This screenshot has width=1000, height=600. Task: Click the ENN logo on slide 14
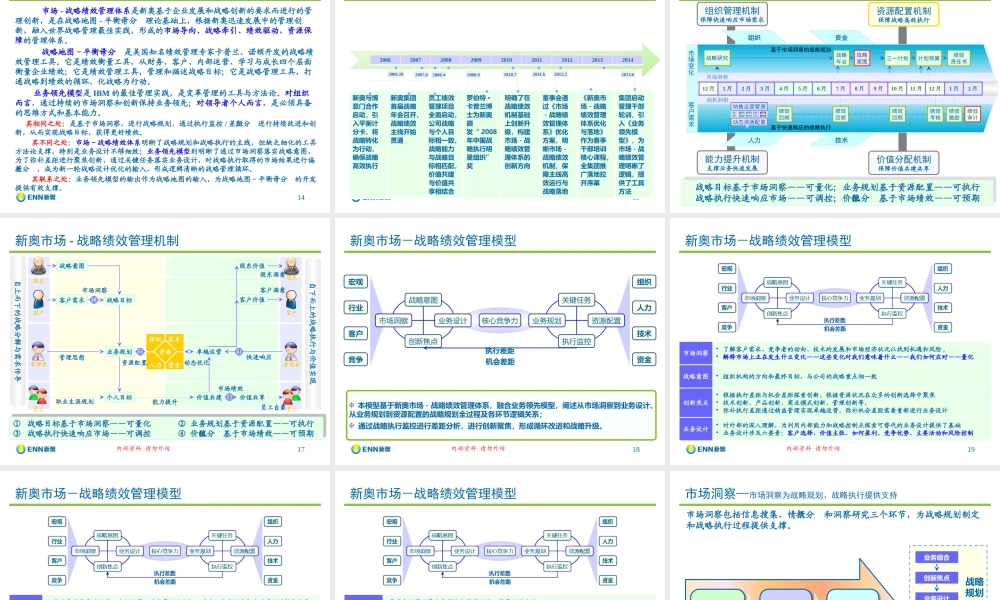pos(36,197)
